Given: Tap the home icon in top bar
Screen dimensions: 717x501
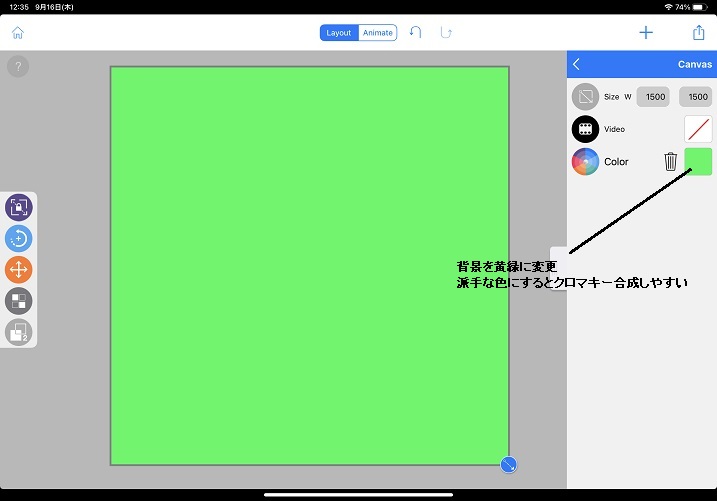Looking at the screenshot, I should (x=17, y=33).
